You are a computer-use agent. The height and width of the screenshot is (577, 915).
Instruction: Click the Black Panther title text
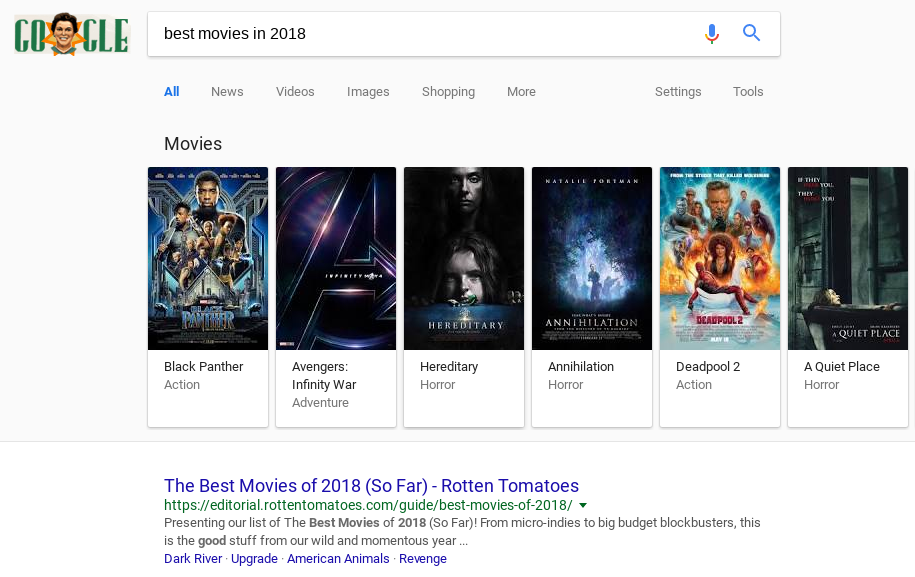[x=203, y=366]
